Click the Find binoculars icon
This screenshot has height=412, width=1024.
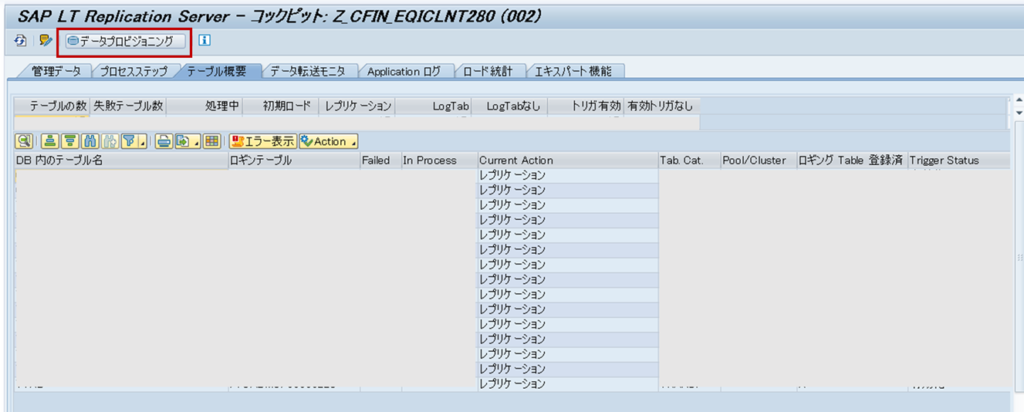(x=89, y=141)
